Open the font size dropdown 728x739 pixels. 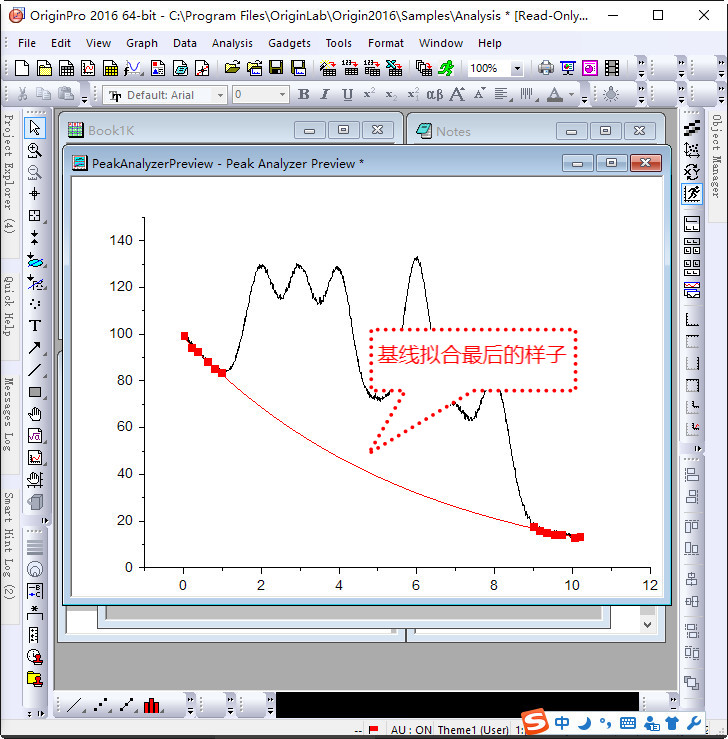(x=282, y=95)
